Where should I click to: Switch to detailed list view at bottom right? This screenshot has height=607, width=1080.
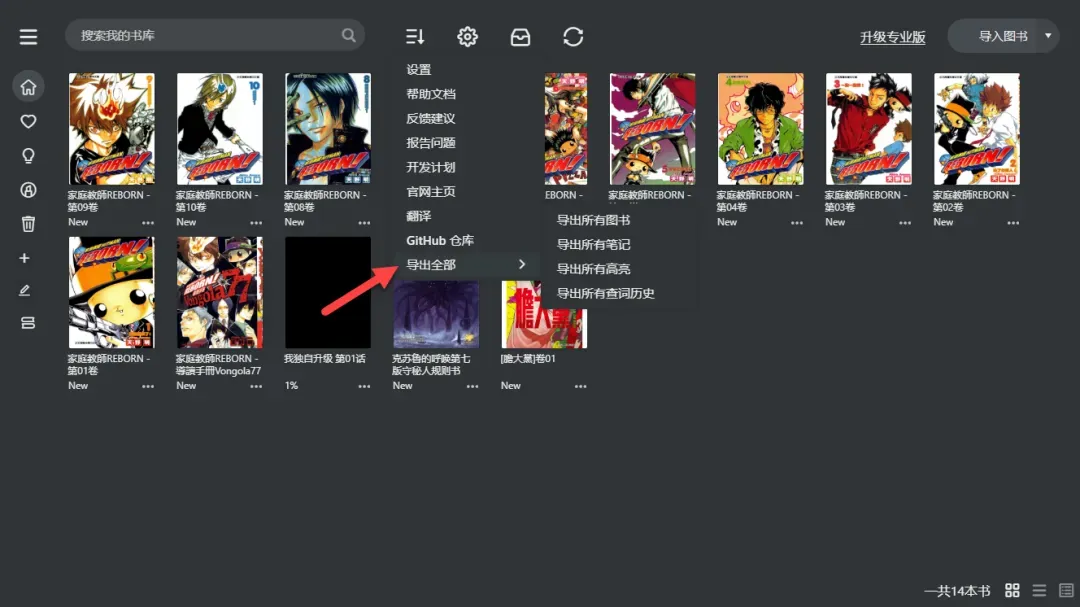1064,590
